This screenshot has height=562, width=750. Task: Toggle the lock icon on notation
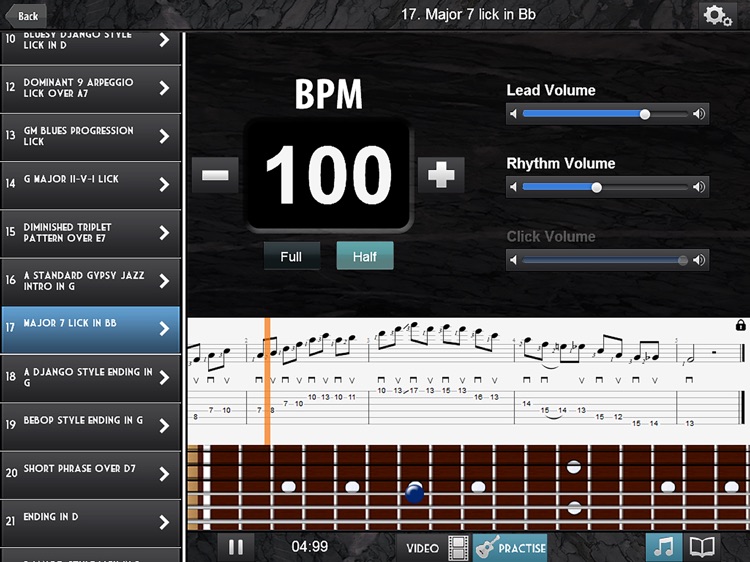tap(740, 326)
